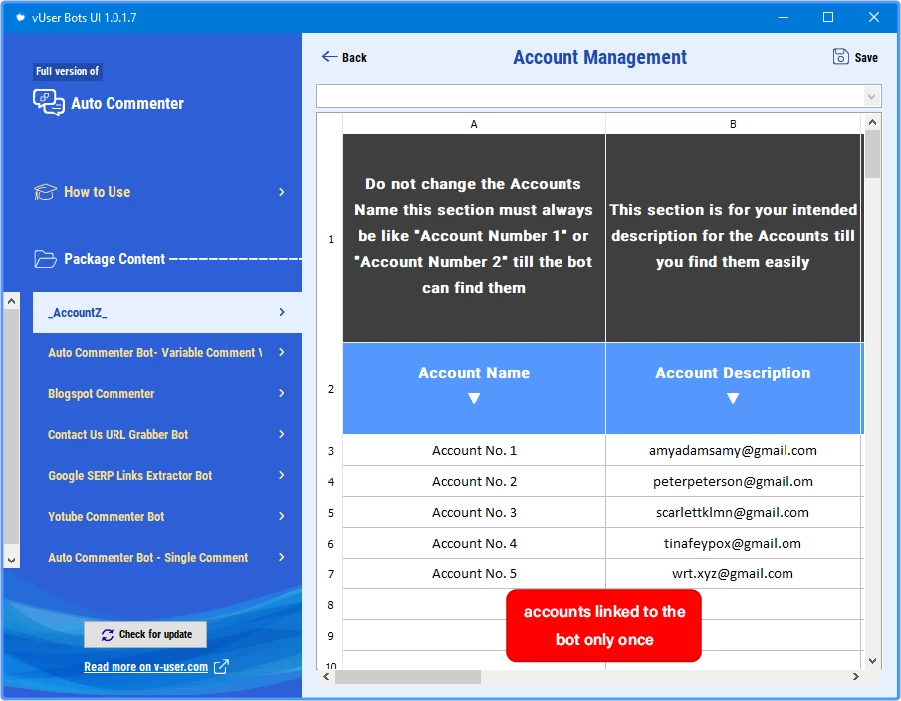Viewport: 901px width, 701px height.
Task: Expand the Yotube Commenter Bot chevron
Action: tap(282, 516)
